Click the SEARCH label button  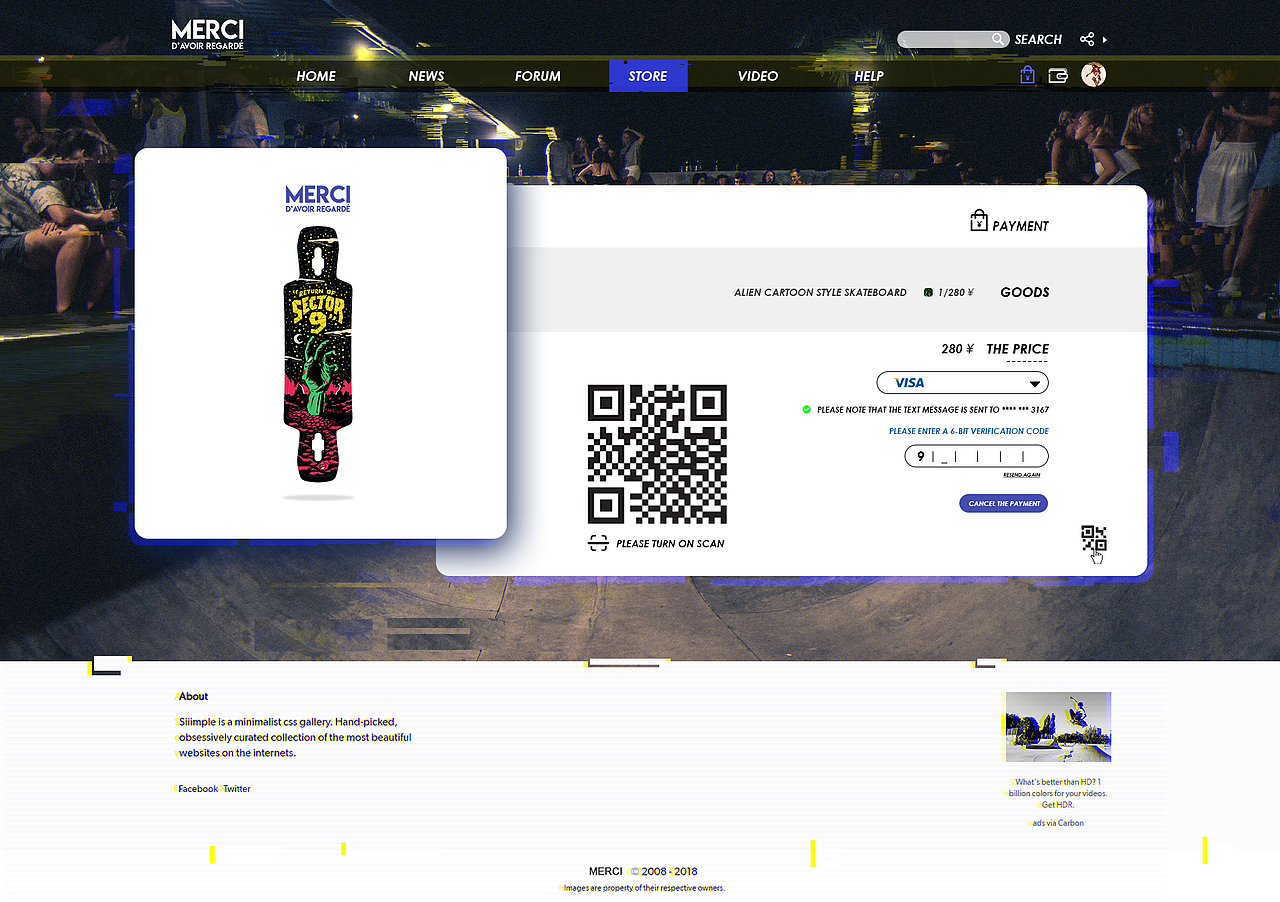pyautogui.click(x=1038, y=40)
